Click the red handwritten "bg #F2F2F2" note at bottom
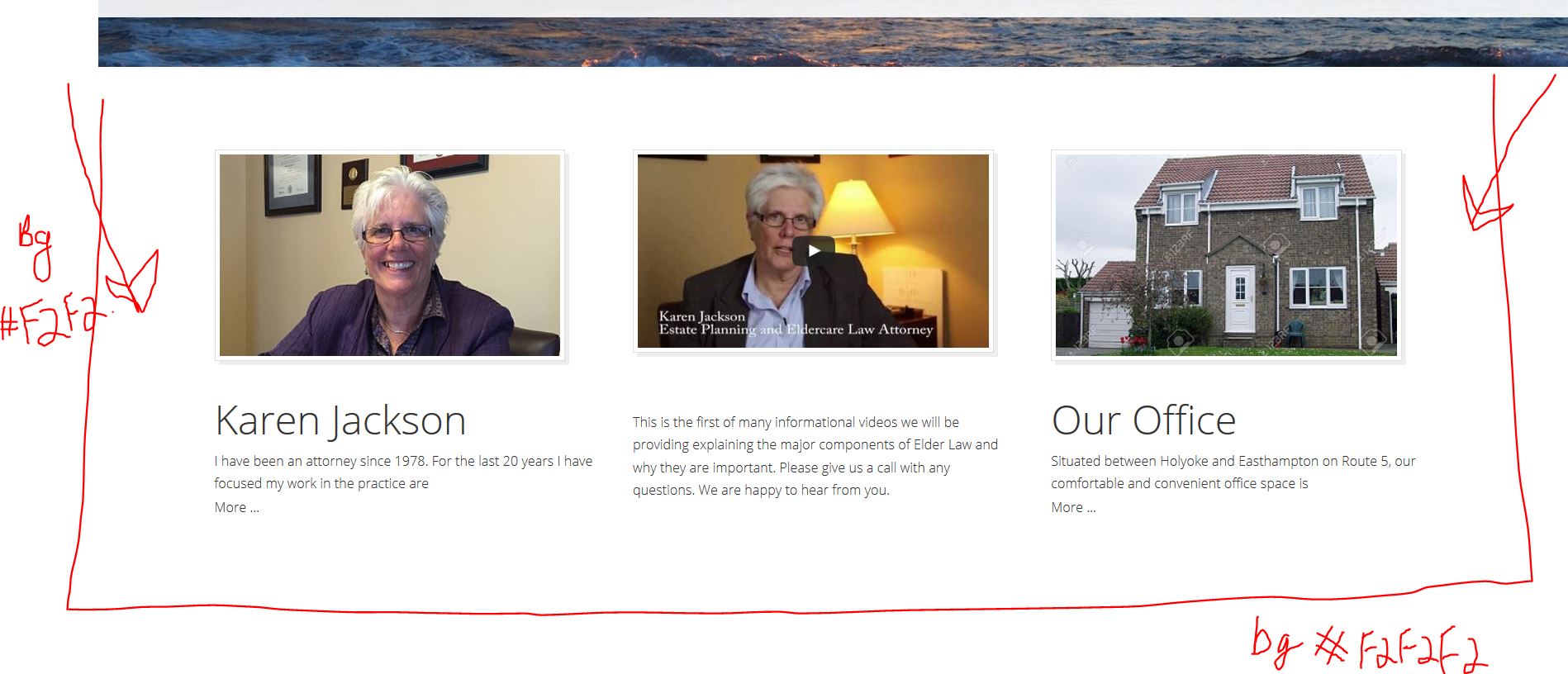 point(1369,646)
